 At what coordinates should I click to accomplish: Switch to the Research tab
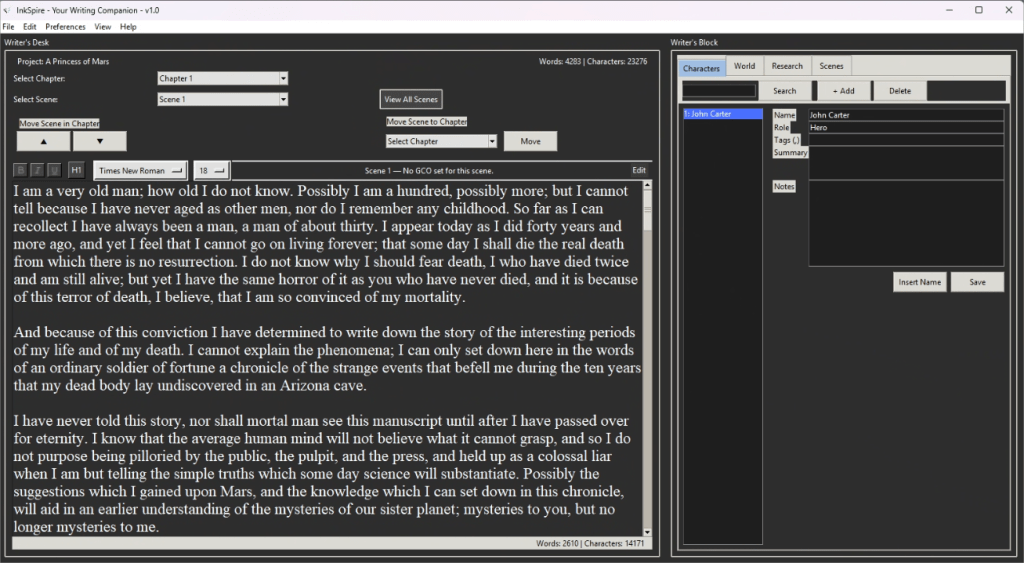click(x=787, y=66)
